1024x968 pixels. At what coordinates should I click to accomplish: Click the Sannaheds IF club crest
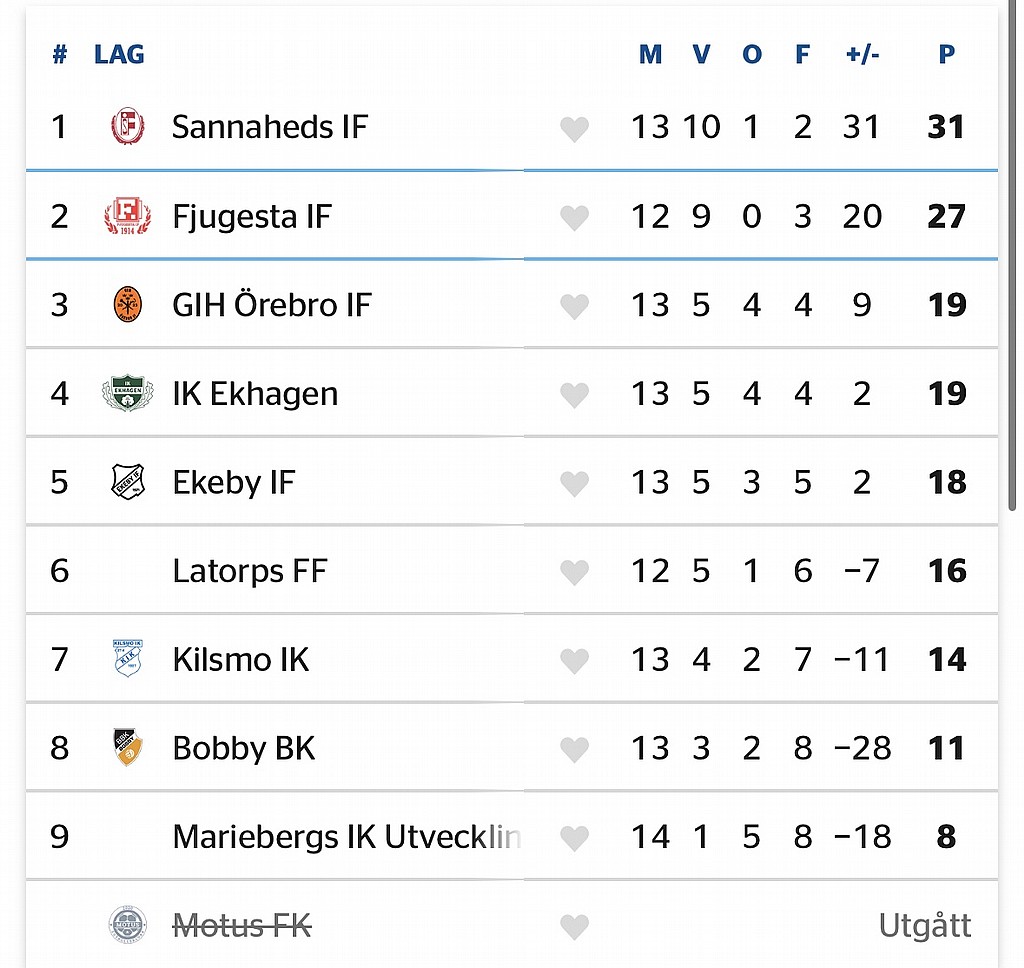click(127, 126)
